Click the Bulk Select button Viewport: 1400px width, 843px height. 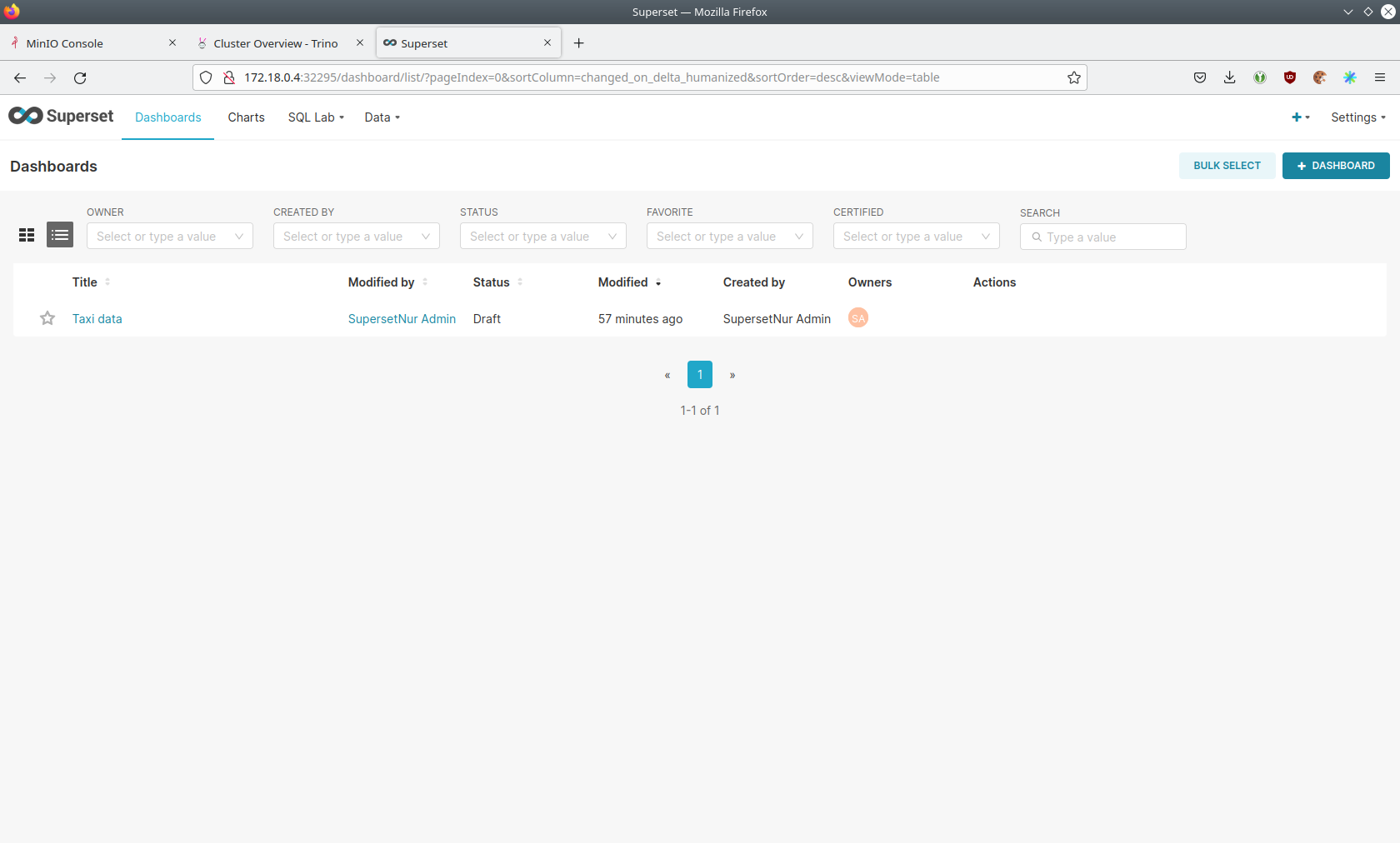[x=1227, y=166]
